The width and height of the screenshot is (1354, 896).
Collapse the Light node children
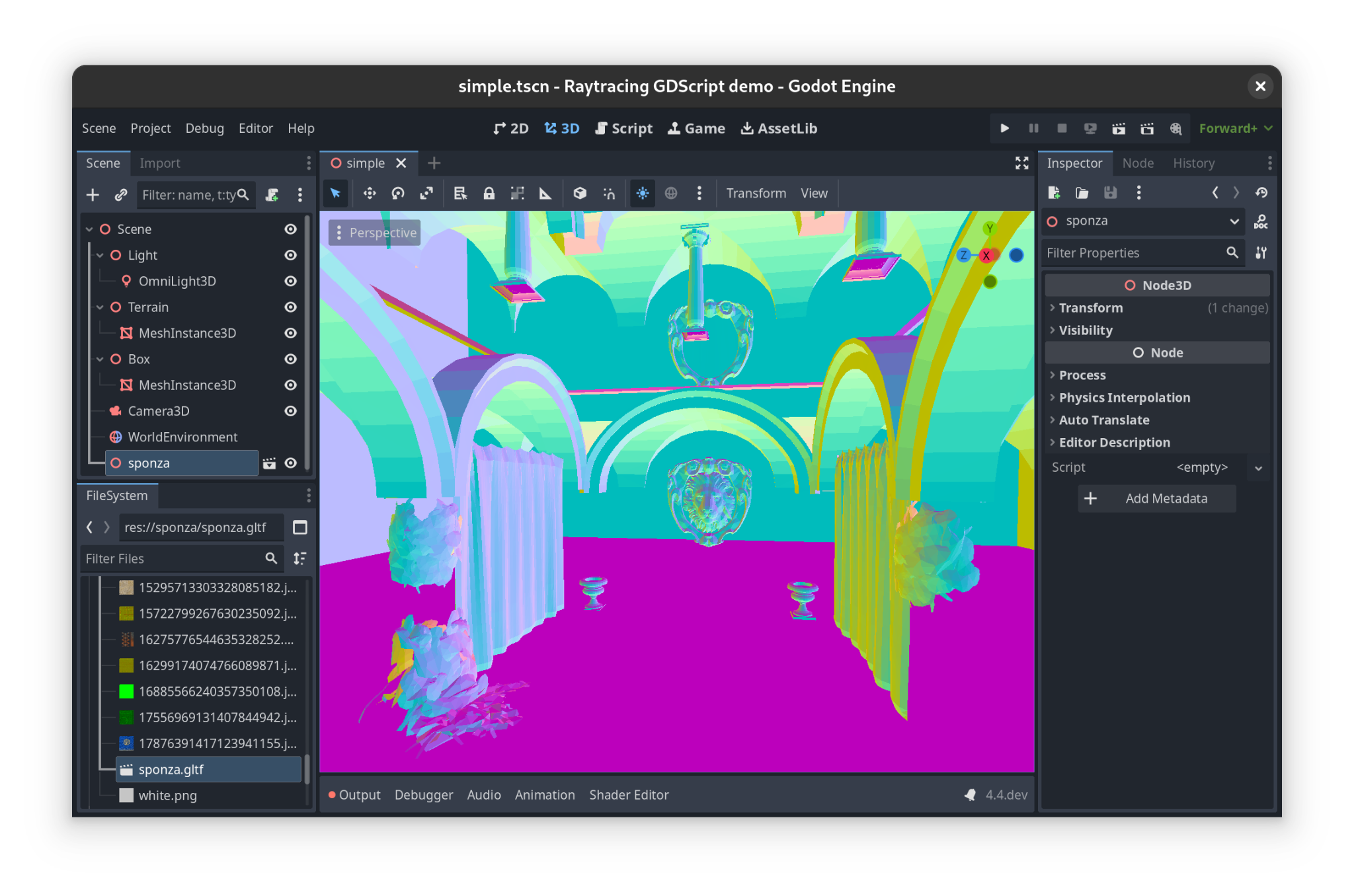tap(100, 255)
